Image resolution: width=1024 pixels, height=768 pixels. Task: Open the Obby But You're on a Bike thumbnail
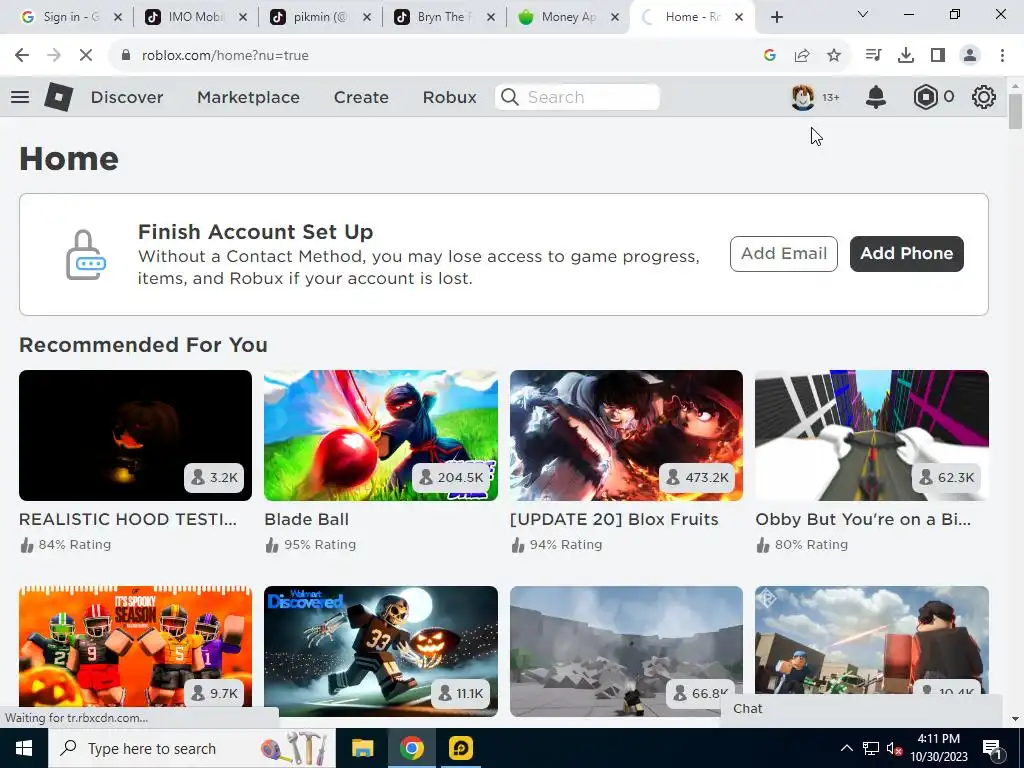pos(872,436)
